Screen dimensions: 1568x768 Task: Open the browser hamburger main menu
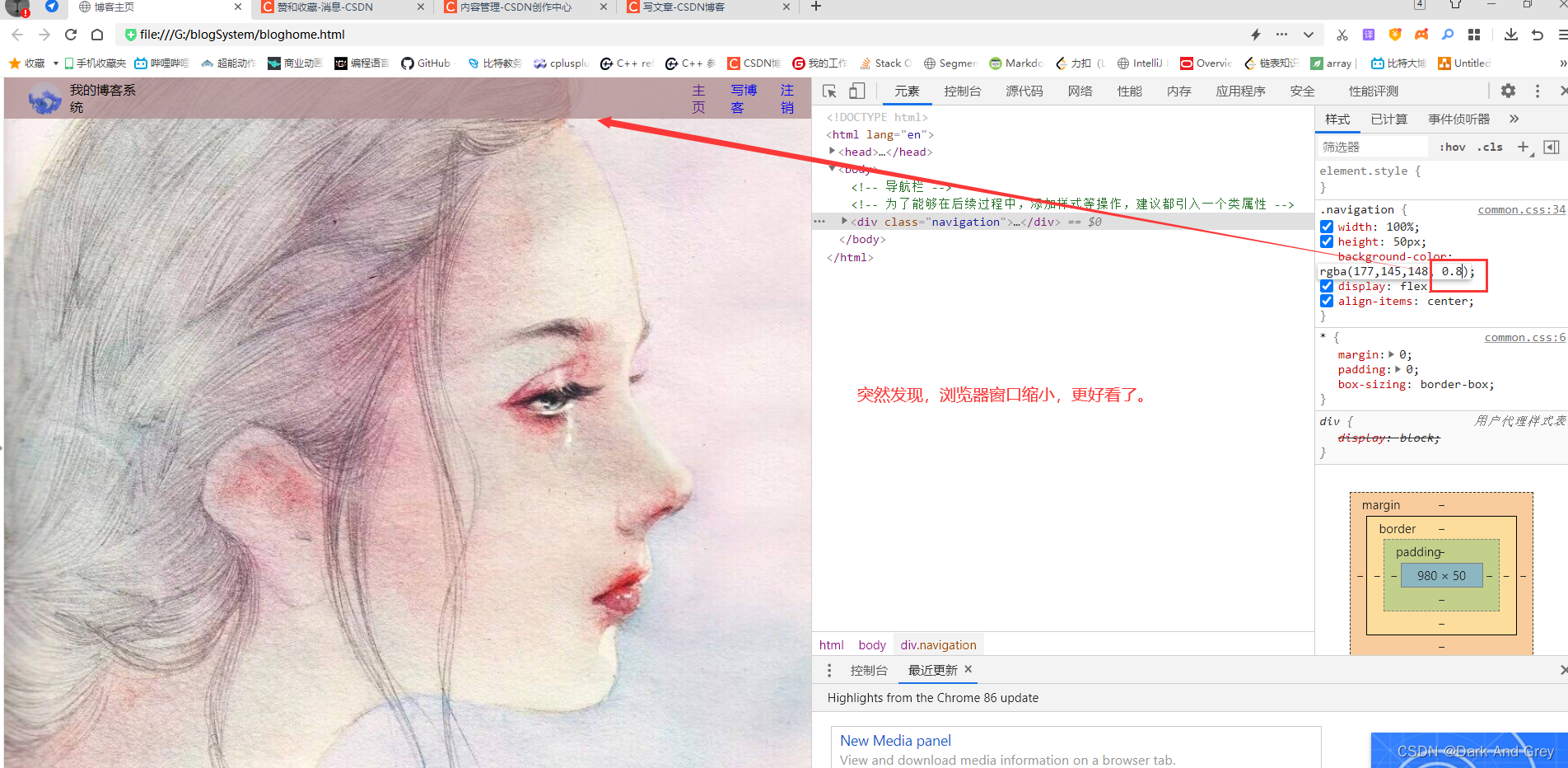(x=1562, y=35)
